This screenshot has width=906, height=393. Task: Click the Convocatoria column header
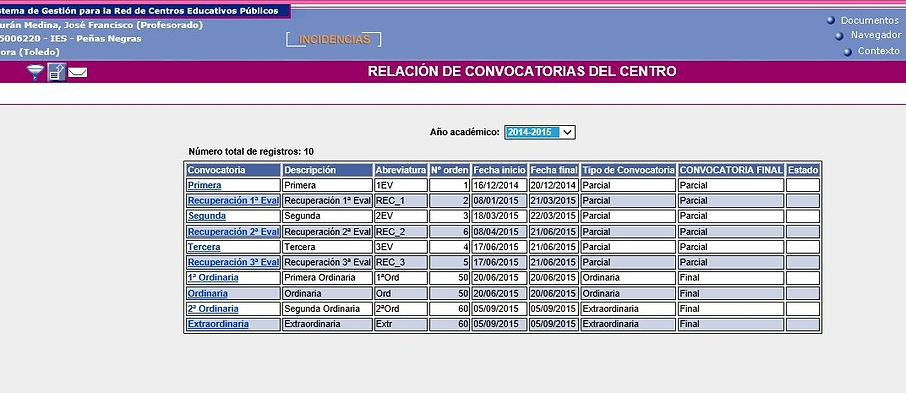point(233,170)
